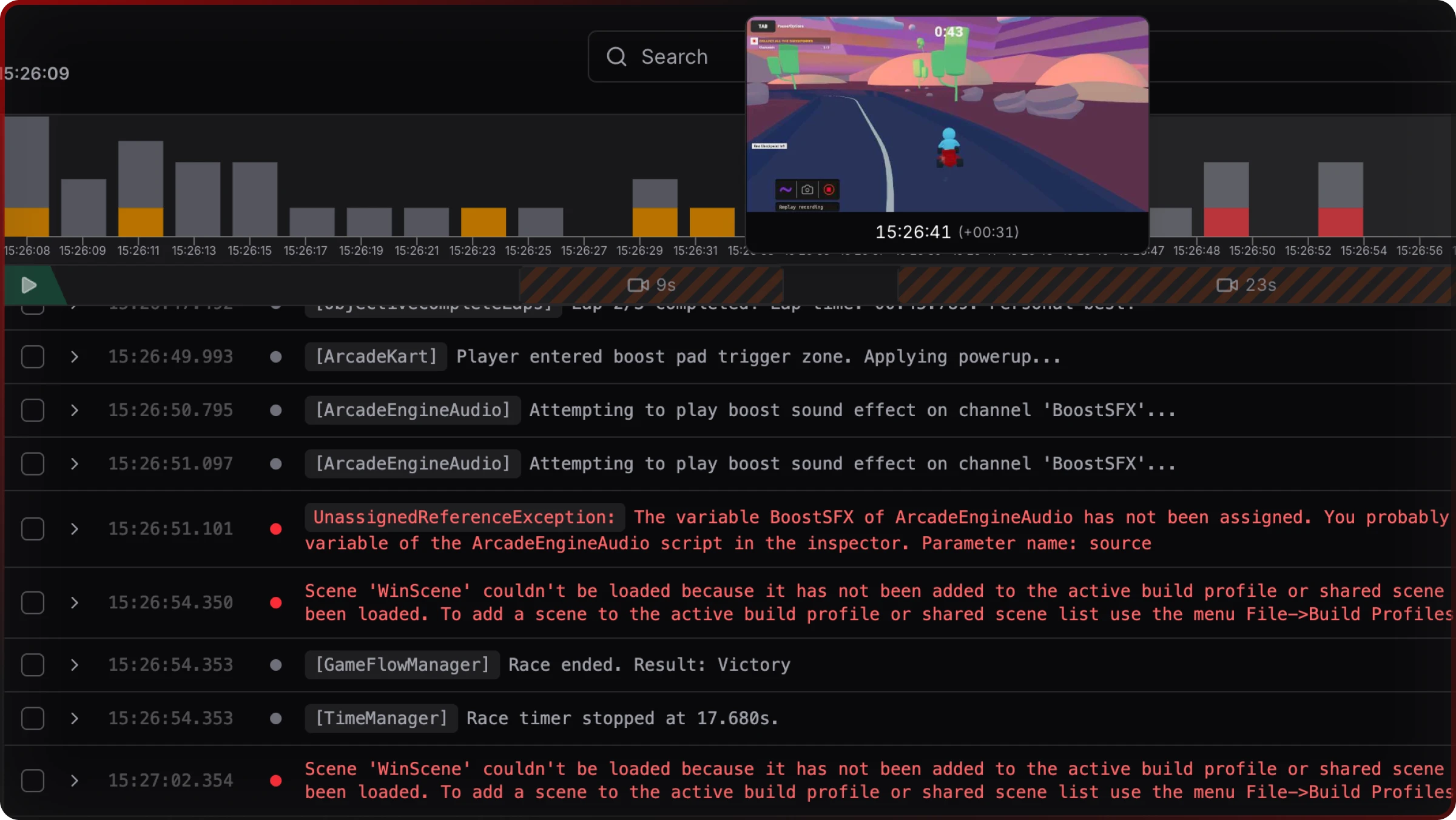Select checkbox for 15:27:02.354 WinScene error
1456x820 pixels.
[33, 781]
